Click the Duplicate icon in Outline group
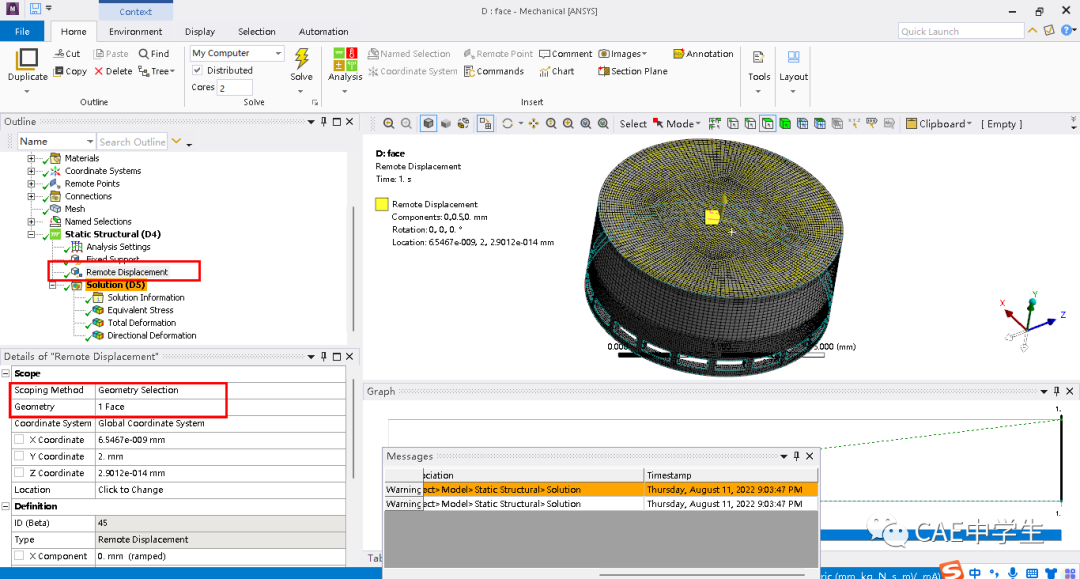 click(x=28, y=59)
